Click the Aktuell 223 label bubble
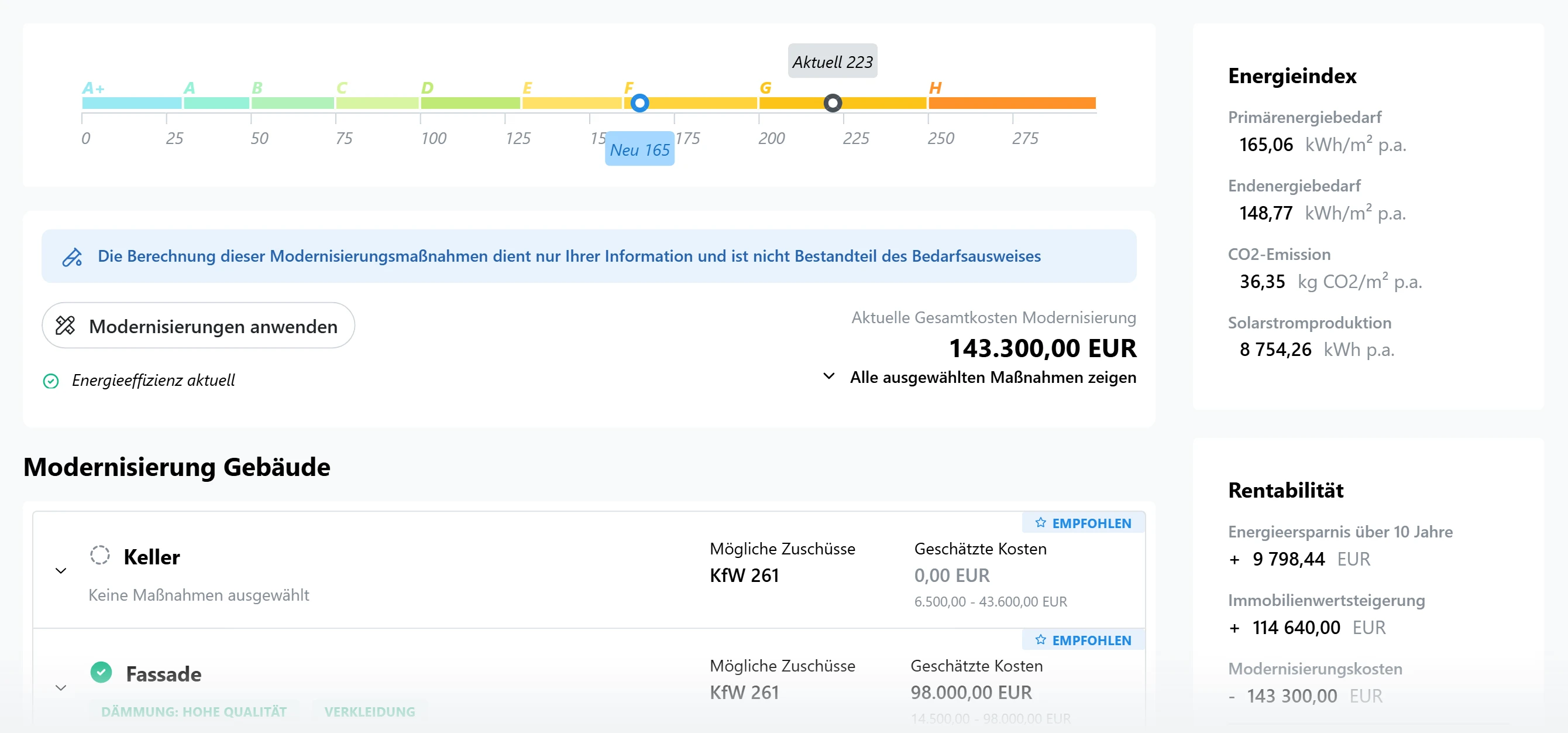The width and height of the screenshot is (1568, 733). tap(832, 61)
